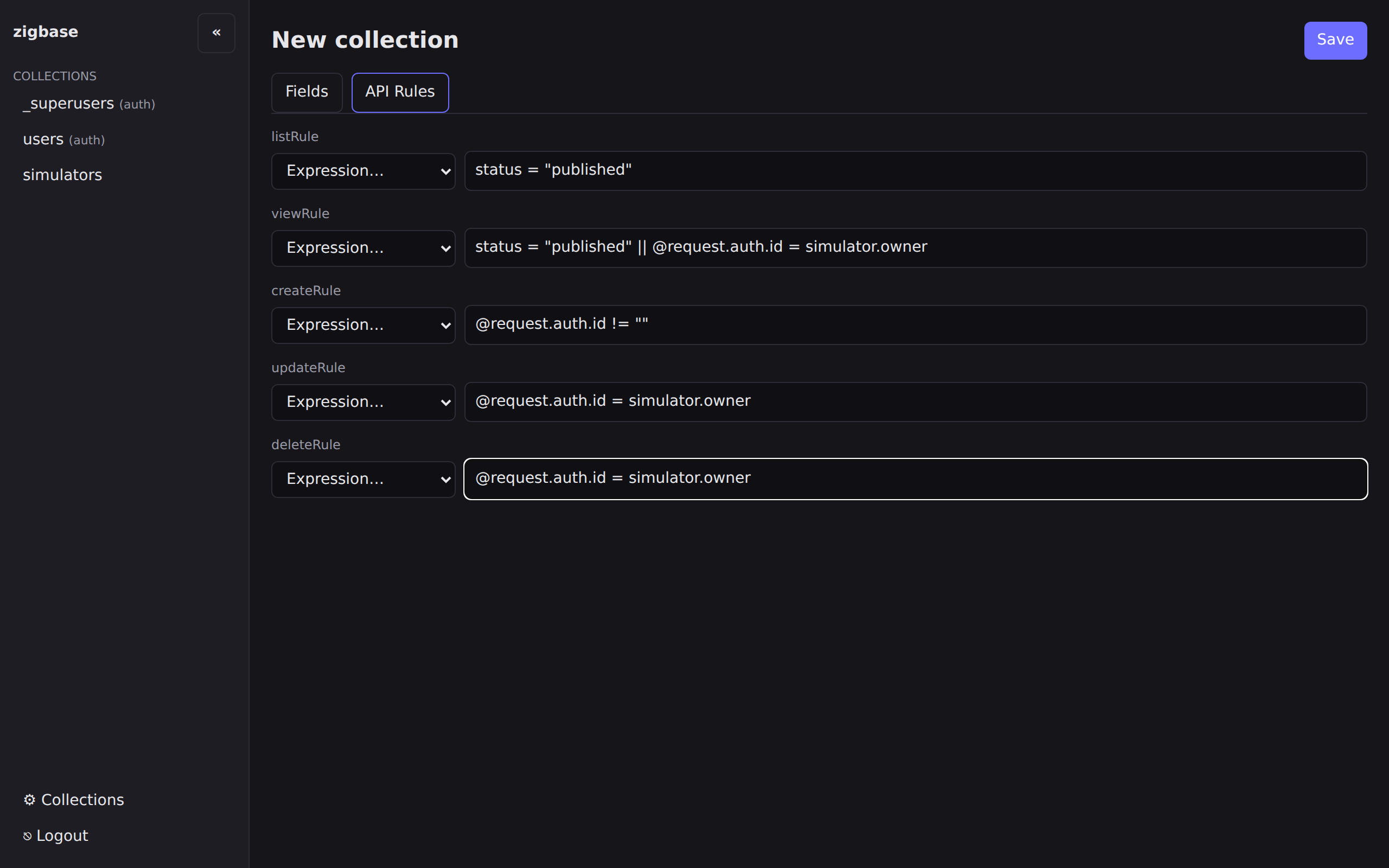Collapse the sidebar with the double-chevron button

(216, 33)
